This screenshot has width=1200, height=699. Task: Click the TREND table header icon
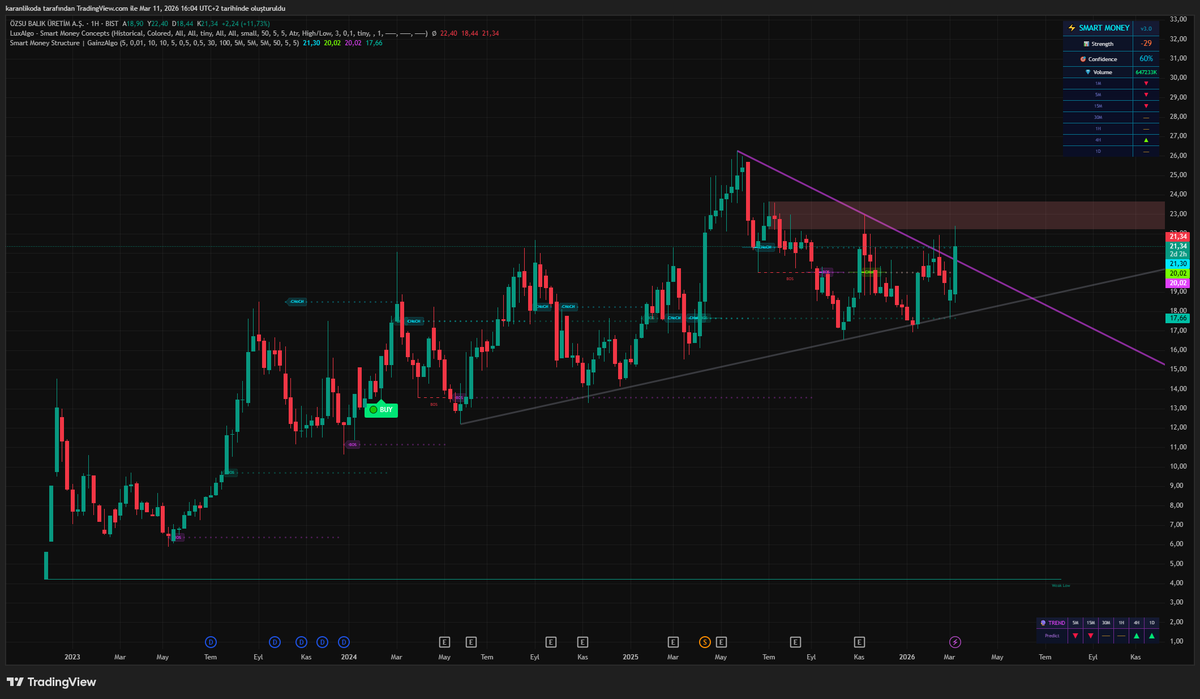pos(1043,623)
